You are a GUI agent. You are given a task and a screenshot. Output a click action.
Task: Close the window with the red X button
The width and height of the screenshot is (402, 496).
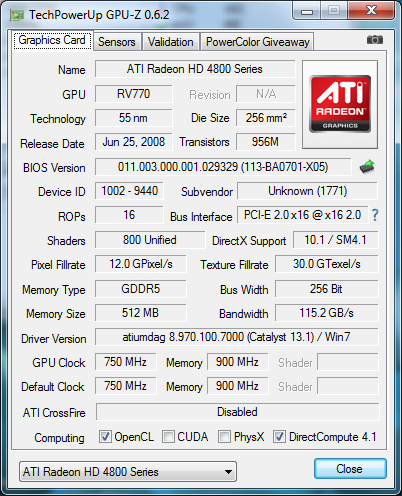(x=371, y=11)
